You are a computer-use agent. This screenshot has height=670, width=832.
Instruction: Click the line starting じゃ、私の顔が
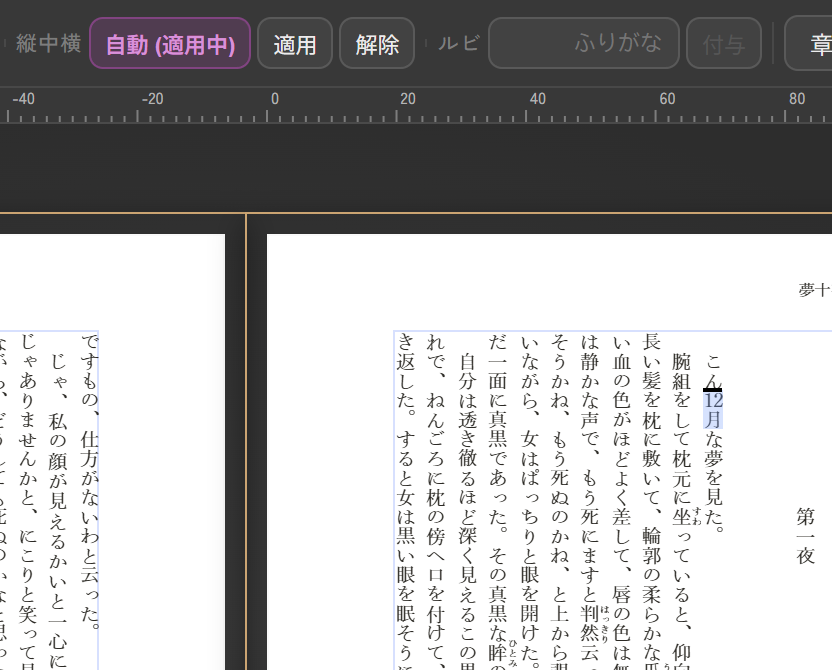[x=58, y=511]
